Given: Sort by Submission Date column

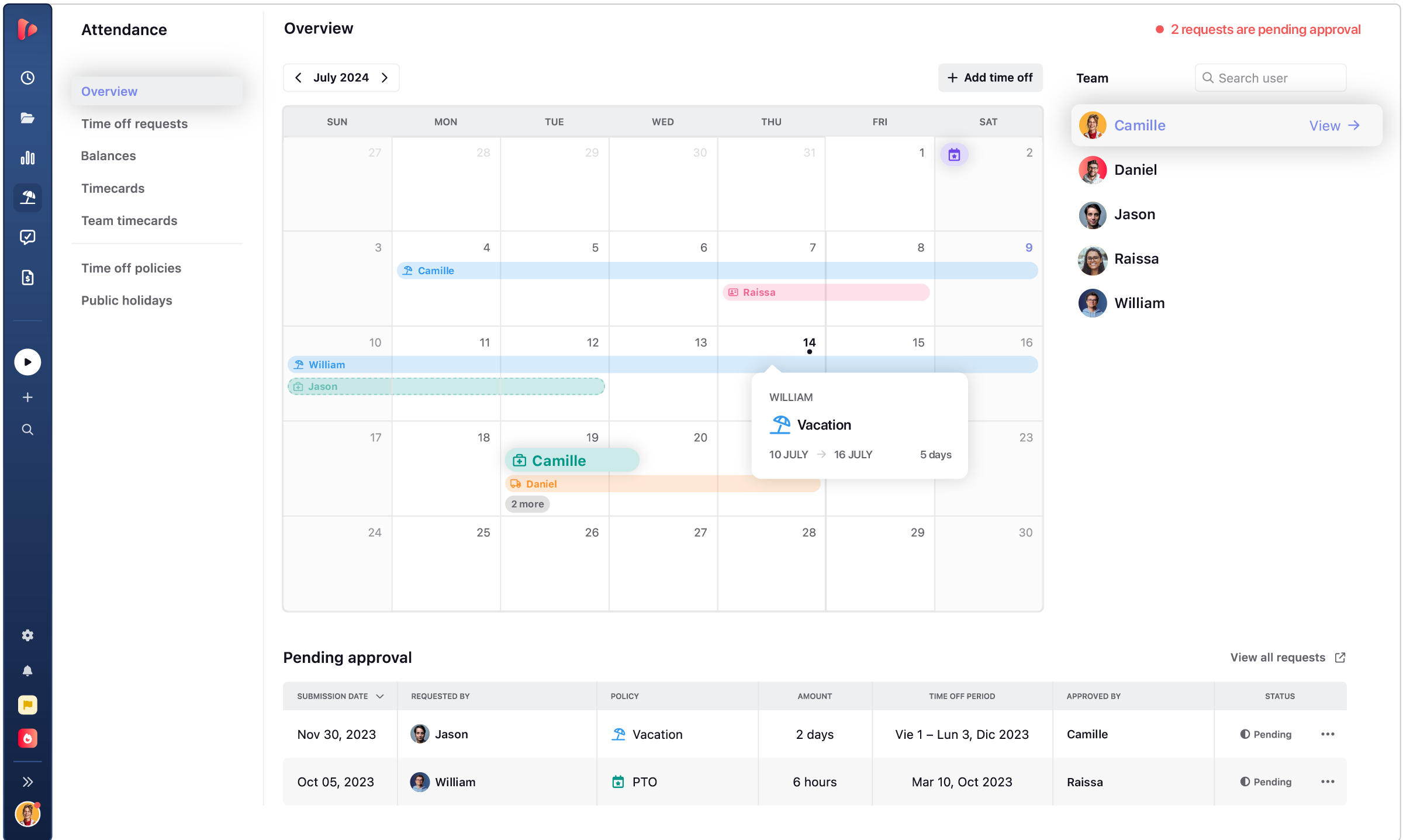Looking at the screenshot, I should [340, 696].
